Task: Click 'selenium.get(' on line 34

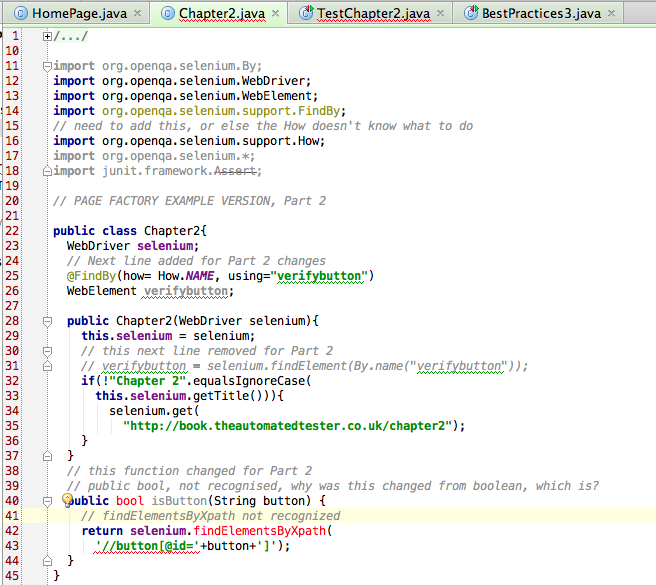Action: (154, 411)
